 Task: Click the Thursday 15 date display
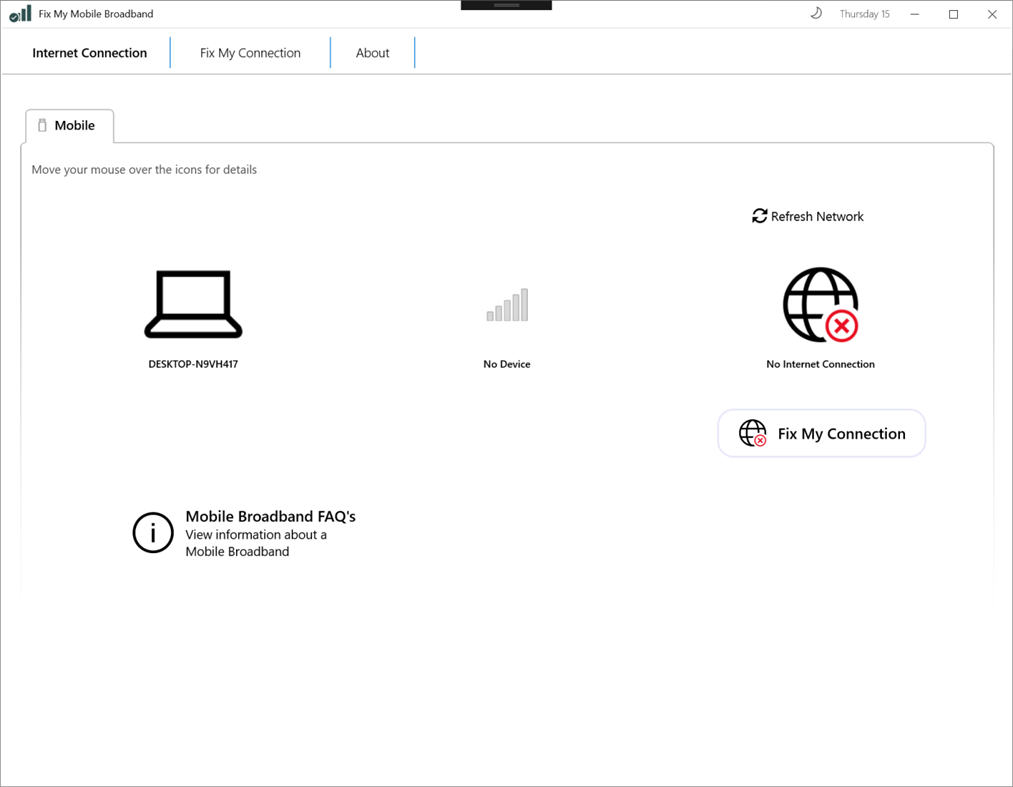864,13
